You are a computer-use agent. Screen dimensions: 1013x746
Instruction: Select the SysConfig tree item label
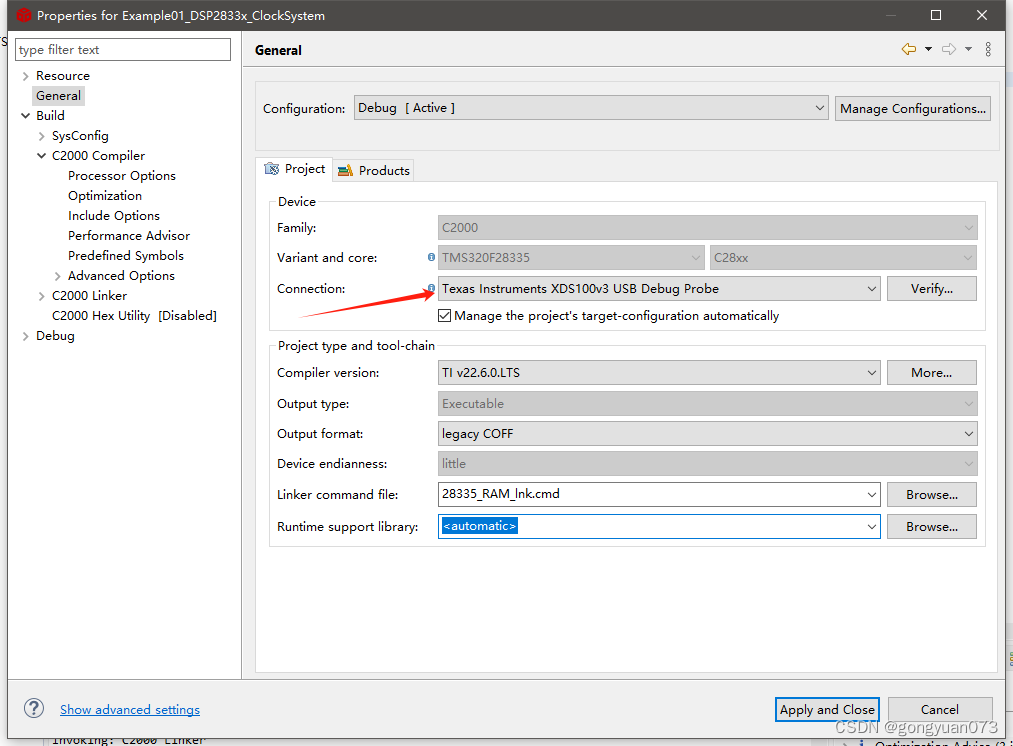(x=80, y=136)
